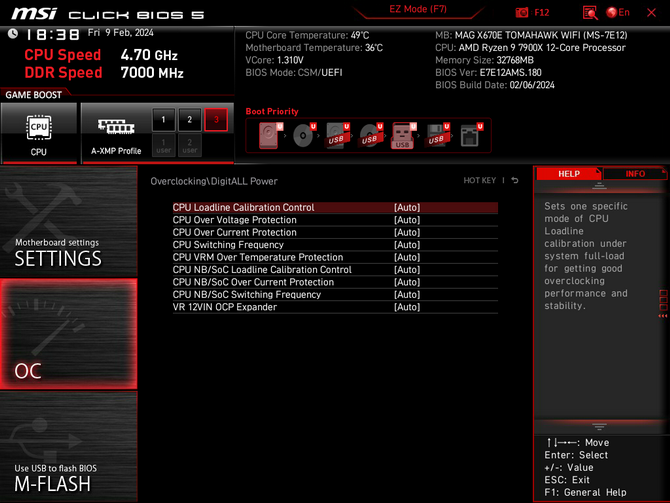Change language via the En globe icon

pyautogui.click(x=618, y=12)
